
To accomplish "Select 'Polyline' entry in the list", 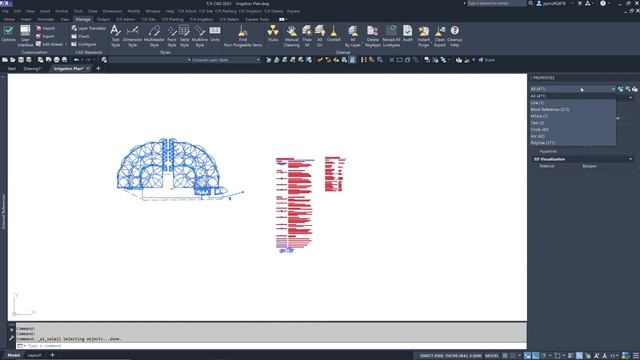I will [x=572, y=143].
